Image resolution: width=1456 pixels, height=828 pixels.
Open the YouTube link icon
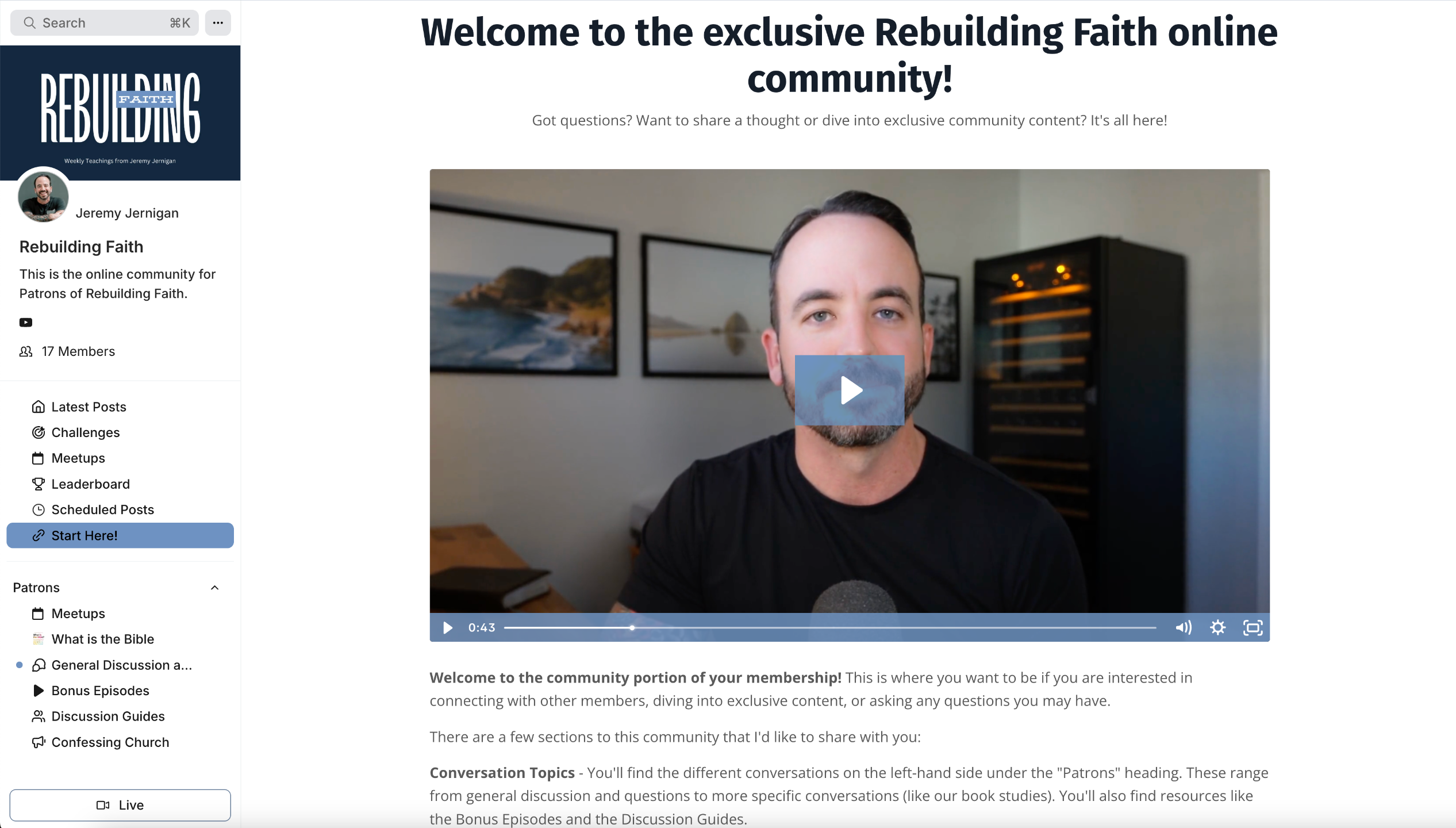[26, 323]
